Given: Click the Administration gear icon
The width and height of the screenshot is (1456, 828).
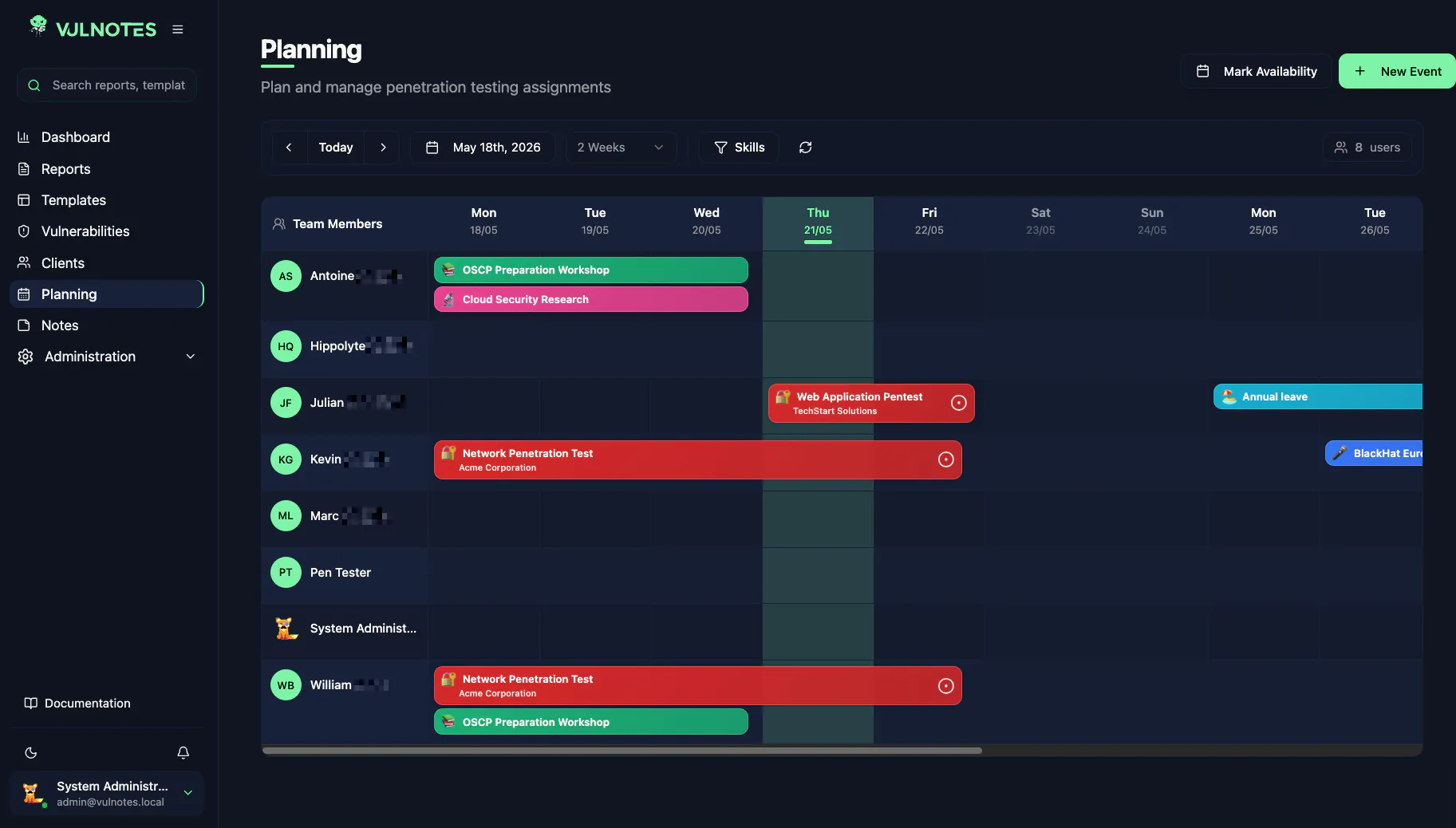Looking at the screenshot, I should [26, 357].
